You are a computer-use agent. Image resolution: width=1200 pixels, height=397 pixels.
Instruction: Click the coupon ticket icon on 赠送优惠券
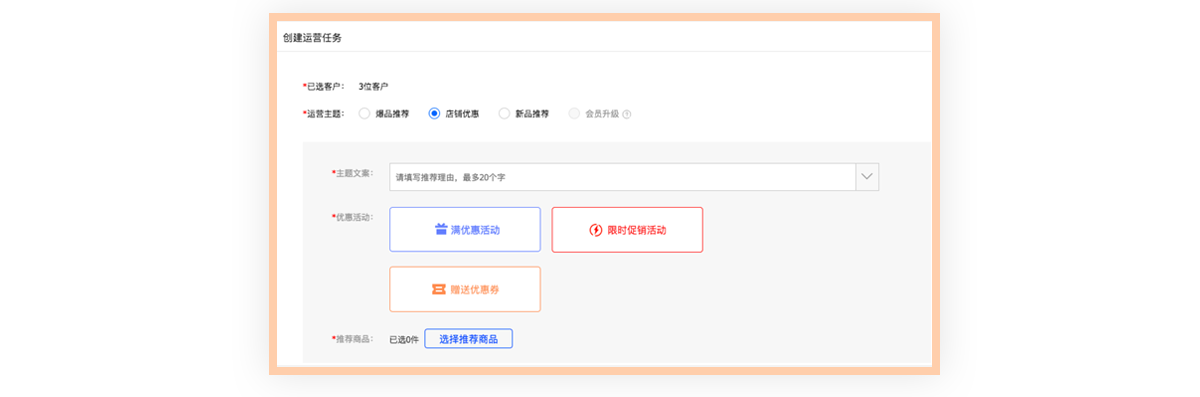[x=438, y=290]
